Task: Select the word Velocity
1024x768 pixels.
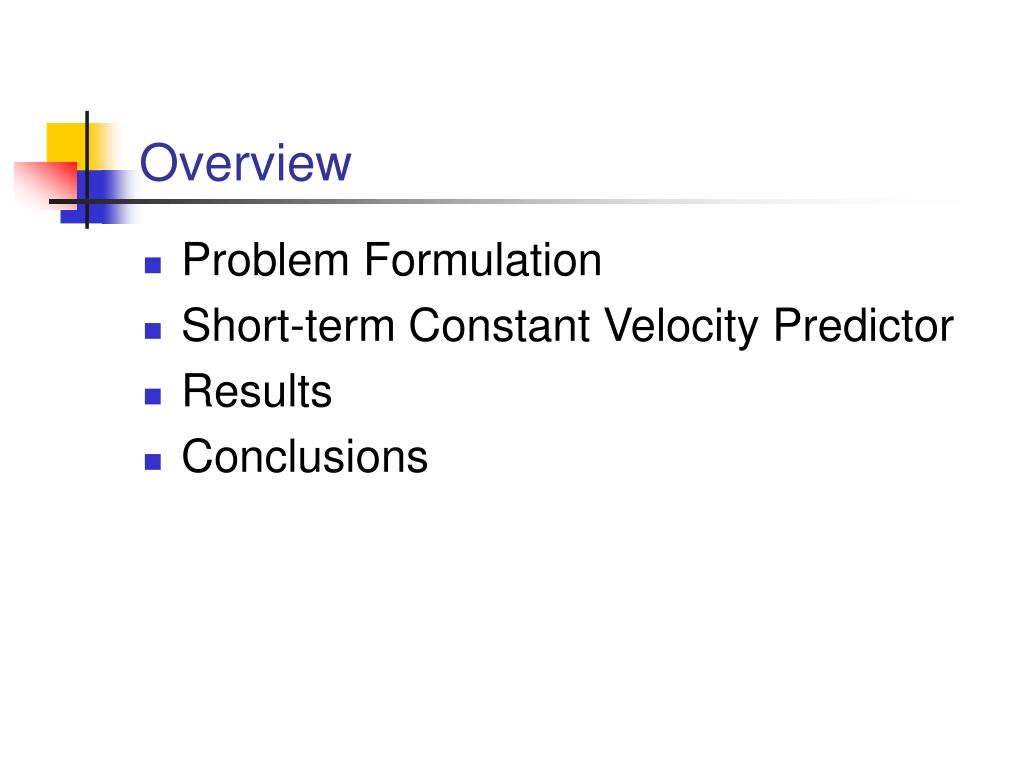Action: point(680,326)
